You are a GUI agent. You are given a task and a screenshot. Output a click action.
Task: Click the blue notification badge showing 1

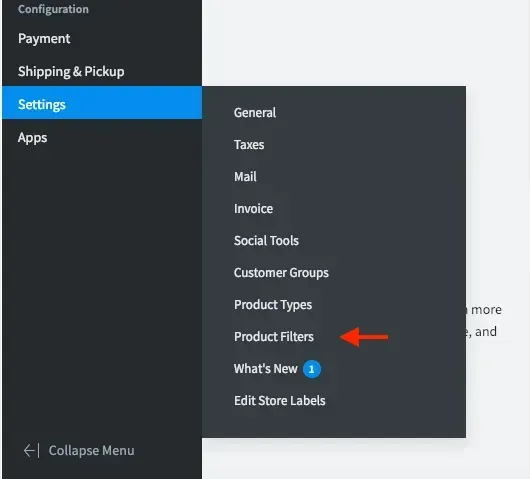[312, 369]
